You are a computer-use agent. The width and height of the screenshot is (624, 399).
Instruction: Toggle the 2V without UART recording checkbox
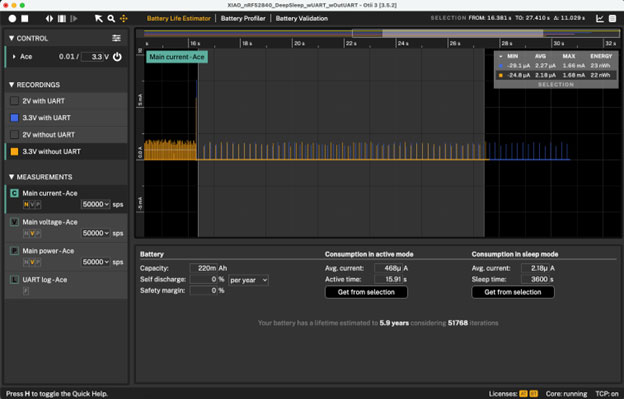click(14, 135)
